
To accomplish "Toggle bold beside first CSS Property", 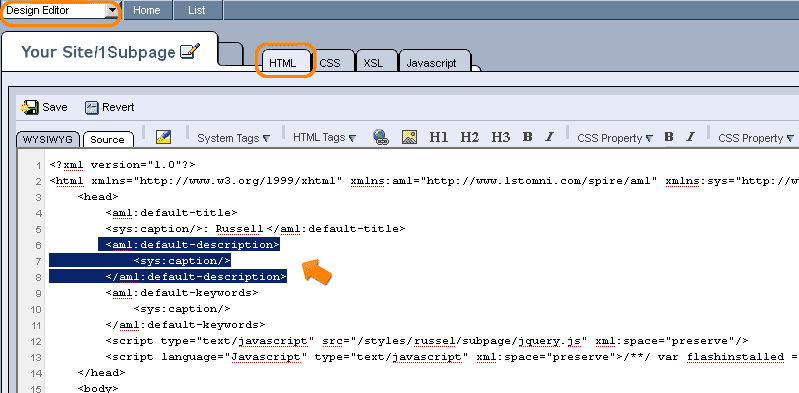I will [669, 137].
